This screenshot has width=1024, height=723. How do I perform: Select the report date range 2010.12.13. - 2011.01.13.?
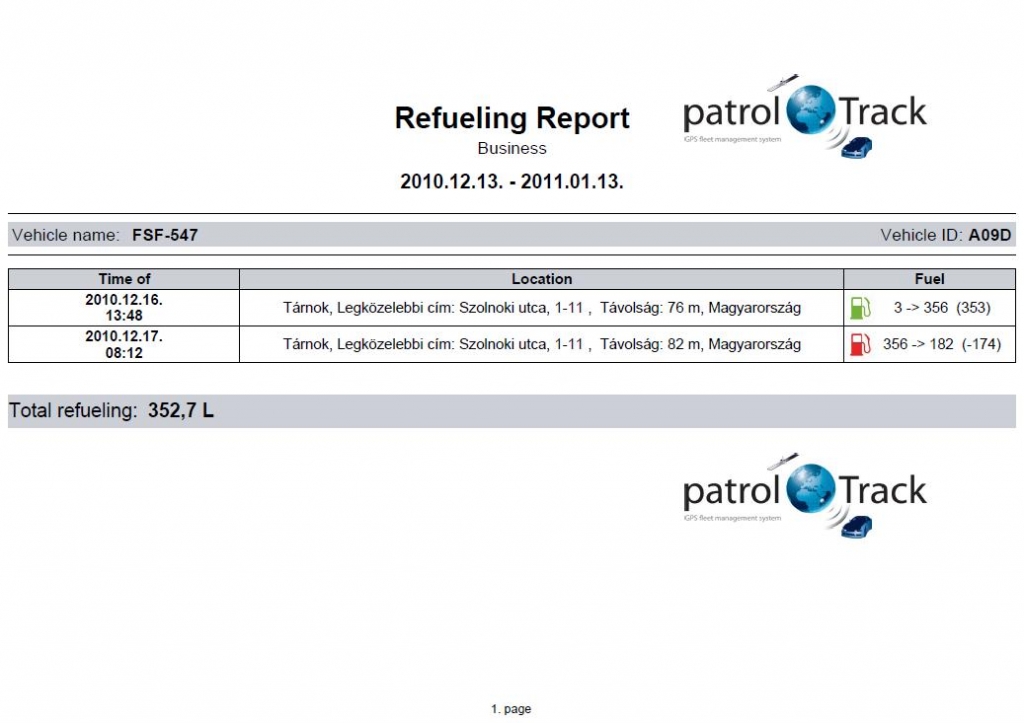coord(512,182)
